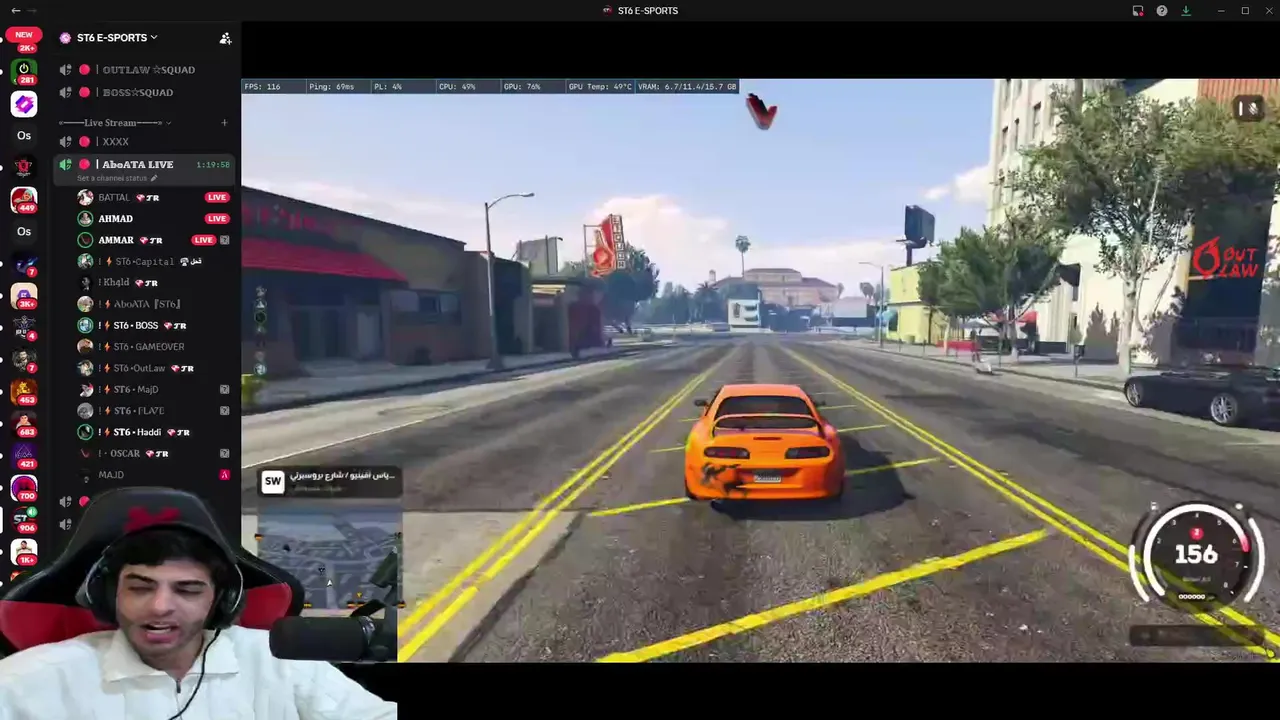Image resolution: width=1280 pixels, height=720 pixels.
Task: Collapse the Live Stream channel category
Action: click(115, 123)
